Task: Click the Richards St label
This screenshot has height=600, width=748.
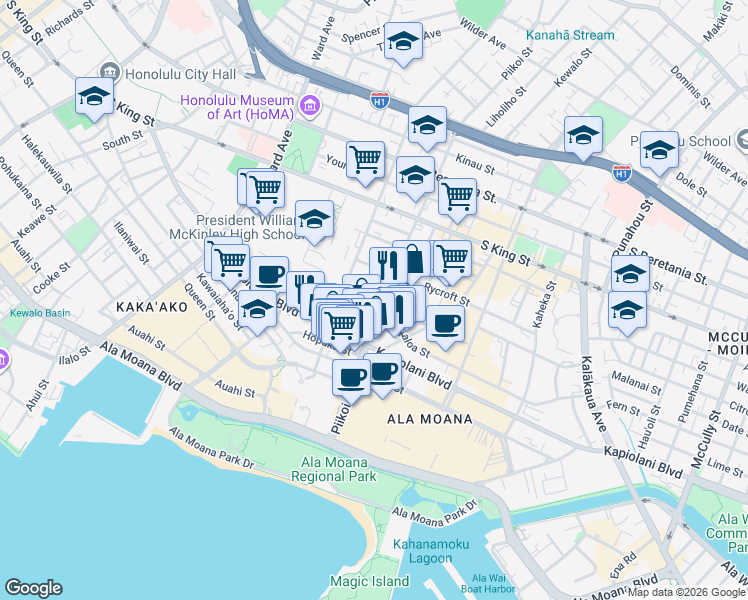Action: point(70,19)
